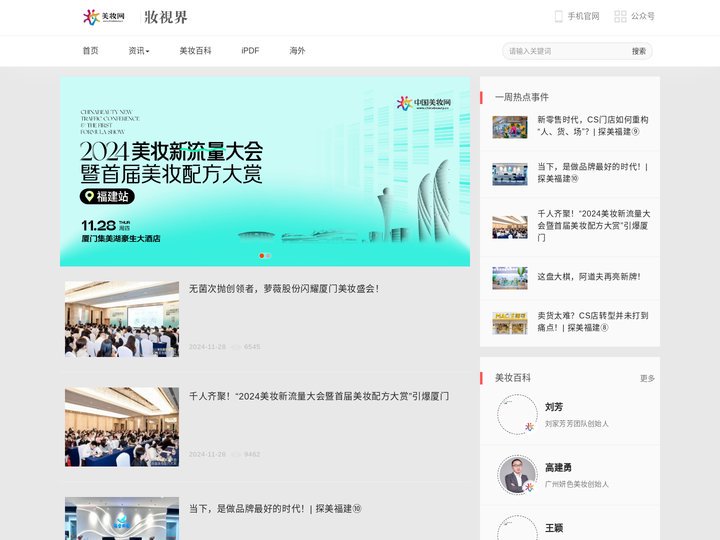Click thumbnail for 阿道夫再亮新牌

point(510,278)
